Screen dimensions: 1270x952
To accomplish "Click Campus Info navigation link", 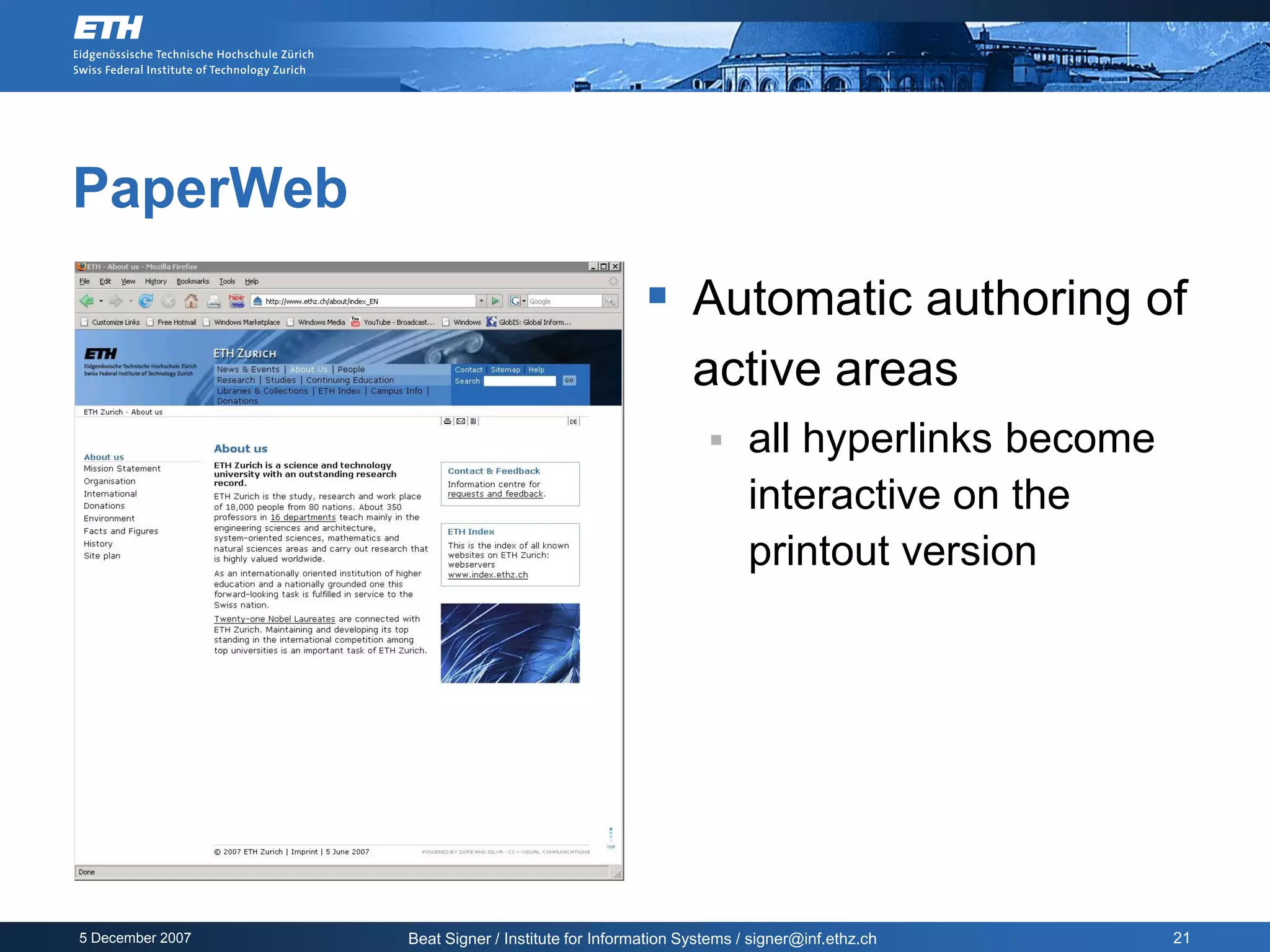I will point(396,390).
